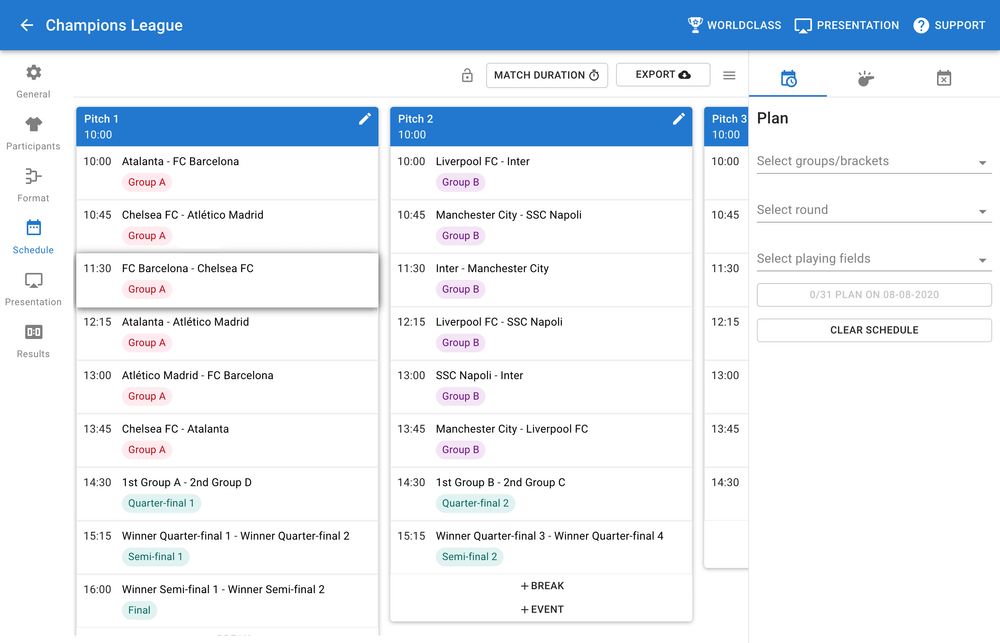Open Participants section in sidebar
This screenshot has width=1000, height=643.
(33, 134)
